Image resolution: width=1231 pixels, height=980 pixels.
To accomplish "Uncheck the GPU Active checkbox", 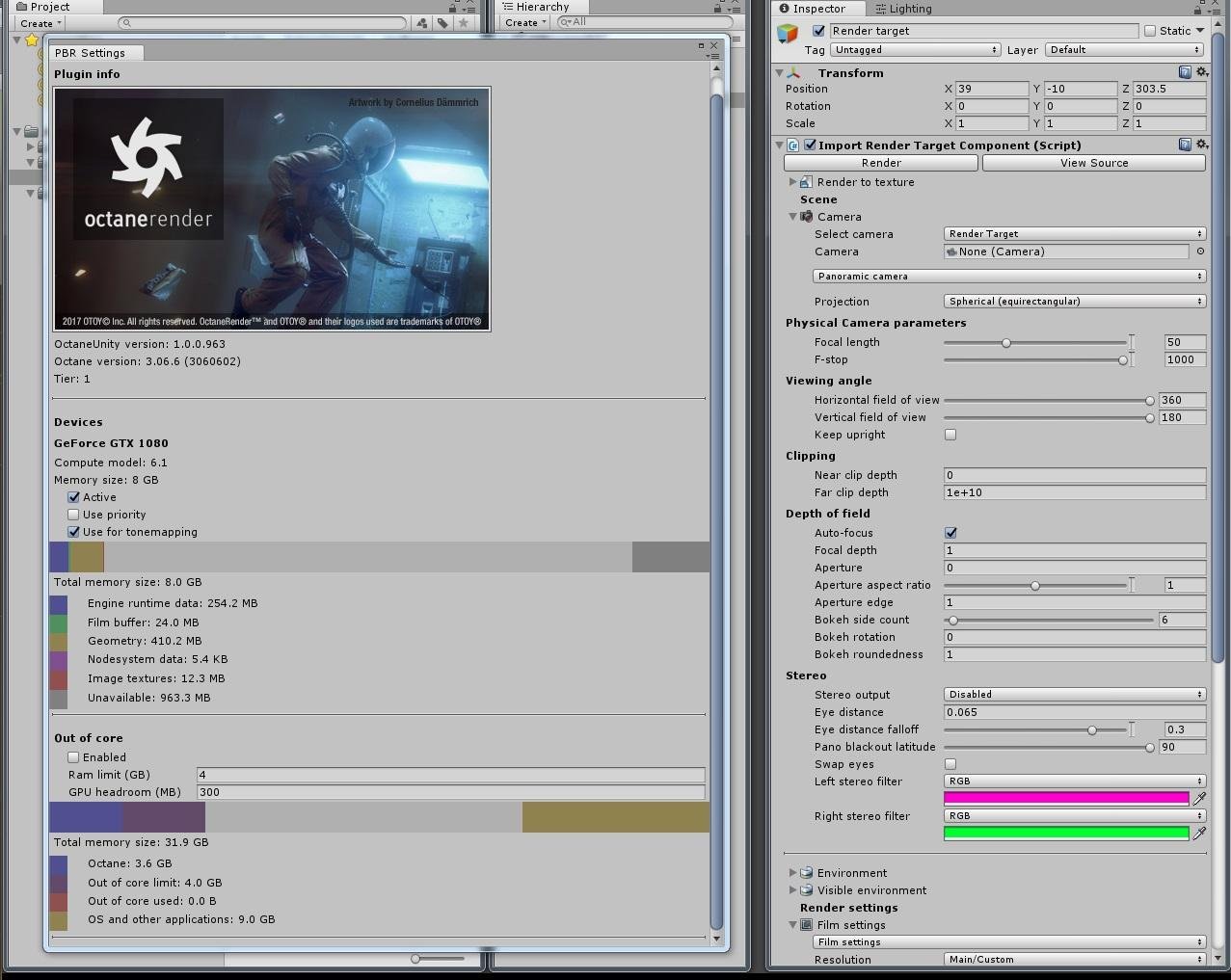I will tap(73, 497).
